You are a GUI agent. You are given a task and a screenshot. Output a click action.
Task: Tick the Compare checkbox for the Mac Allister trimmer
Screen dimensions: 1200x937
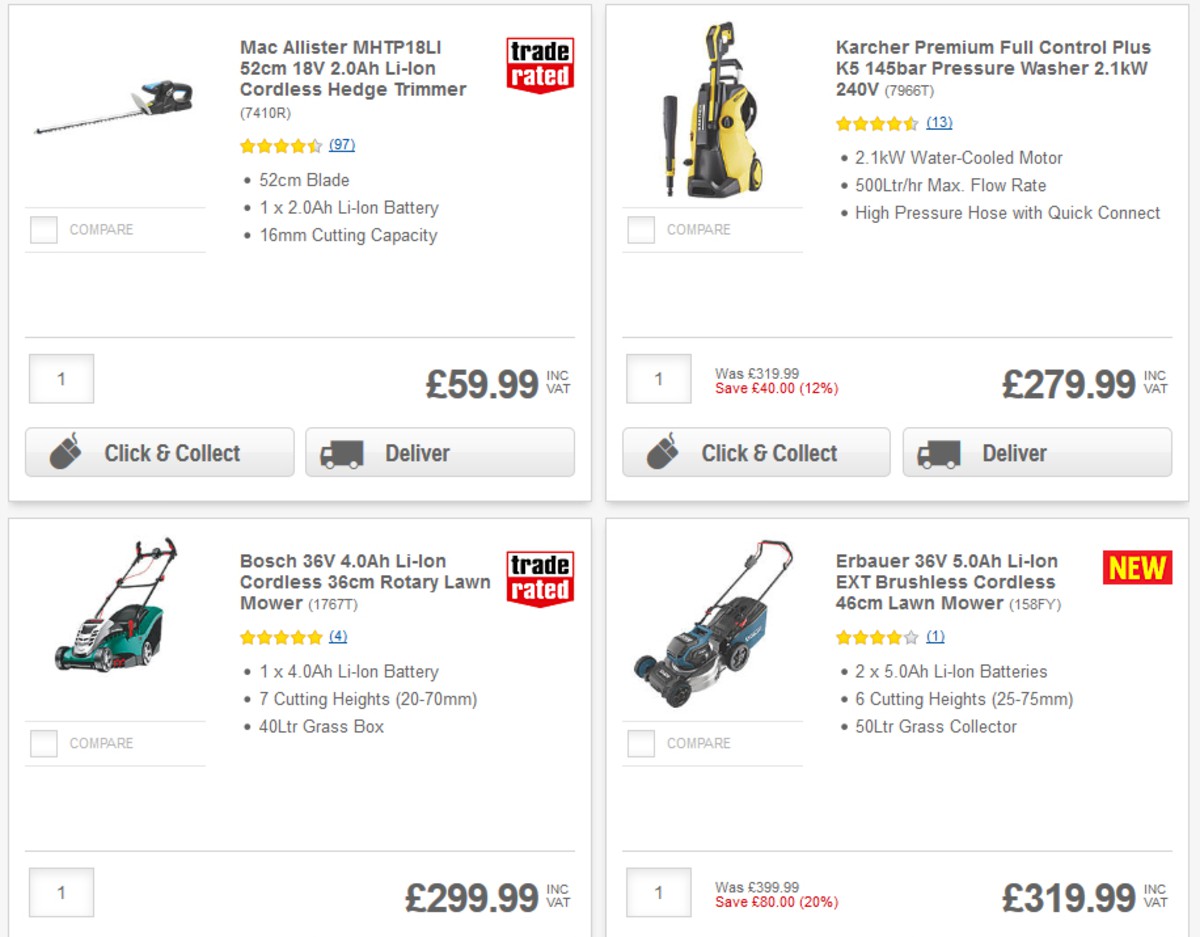pyautogui.click(x=44, y=230)
